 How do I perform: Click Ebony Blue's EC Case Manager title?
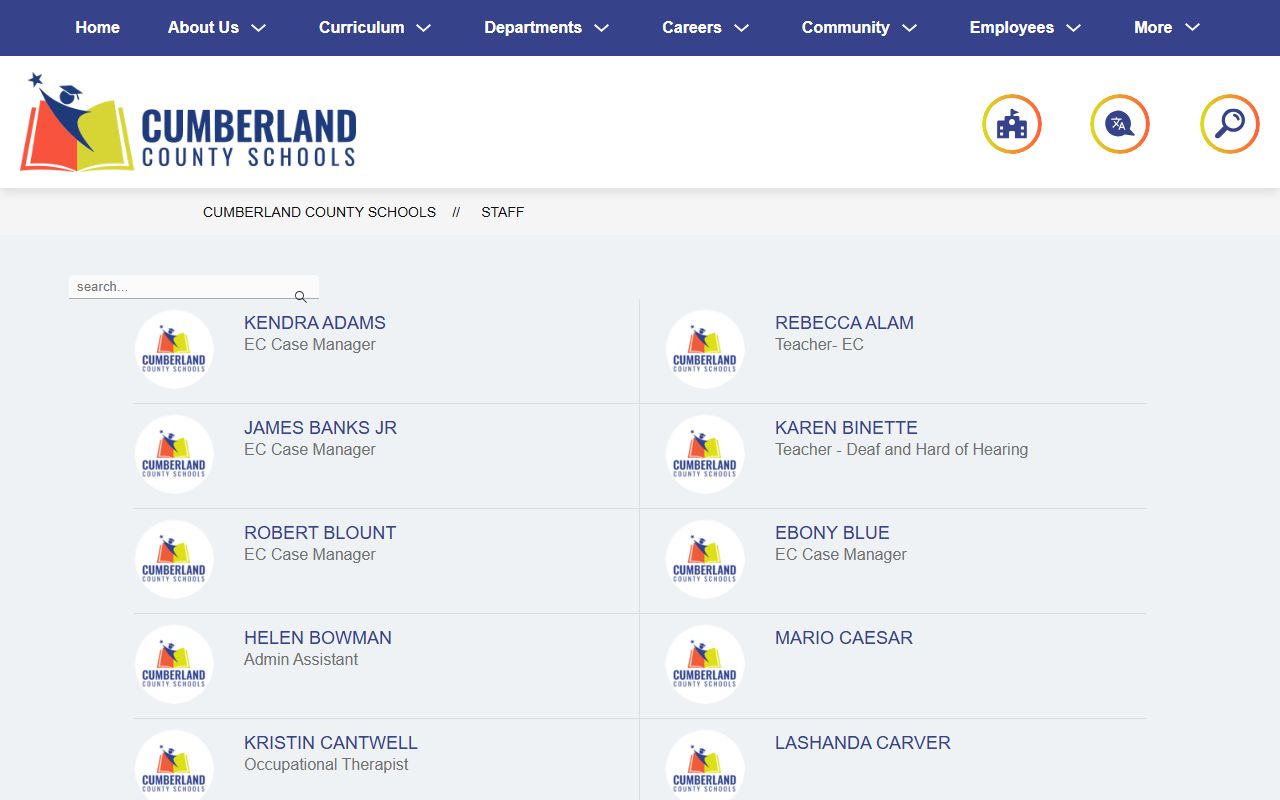pyautogui.click(x=841, y=555)
